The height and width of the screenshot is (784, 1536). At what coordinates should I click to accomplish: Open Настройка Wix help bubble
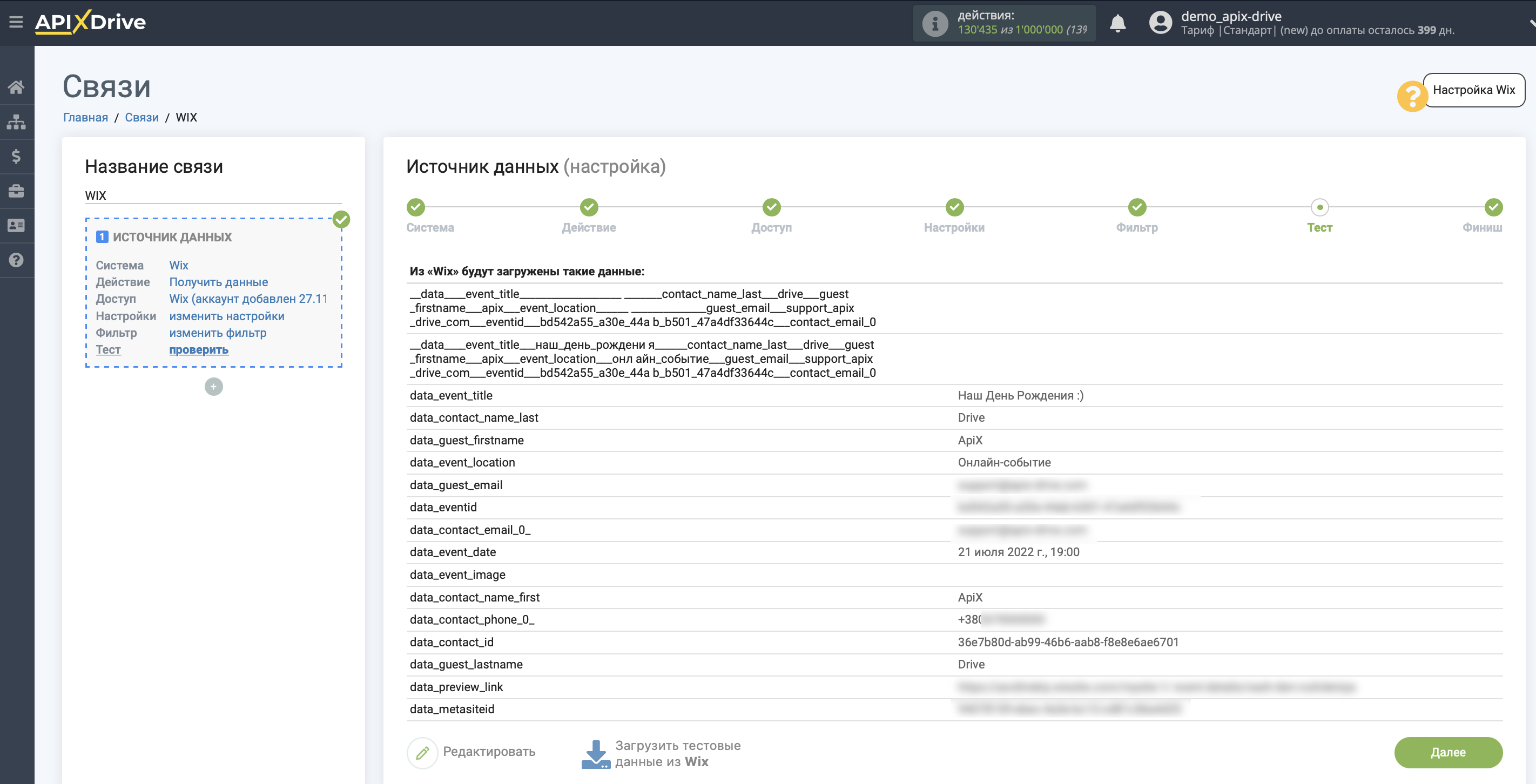point(1473,90)
